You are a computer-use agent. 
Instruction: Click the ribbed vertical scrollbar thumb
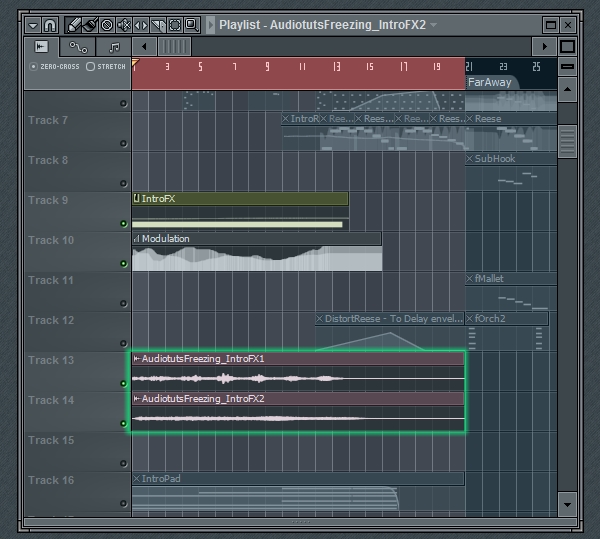567,142
